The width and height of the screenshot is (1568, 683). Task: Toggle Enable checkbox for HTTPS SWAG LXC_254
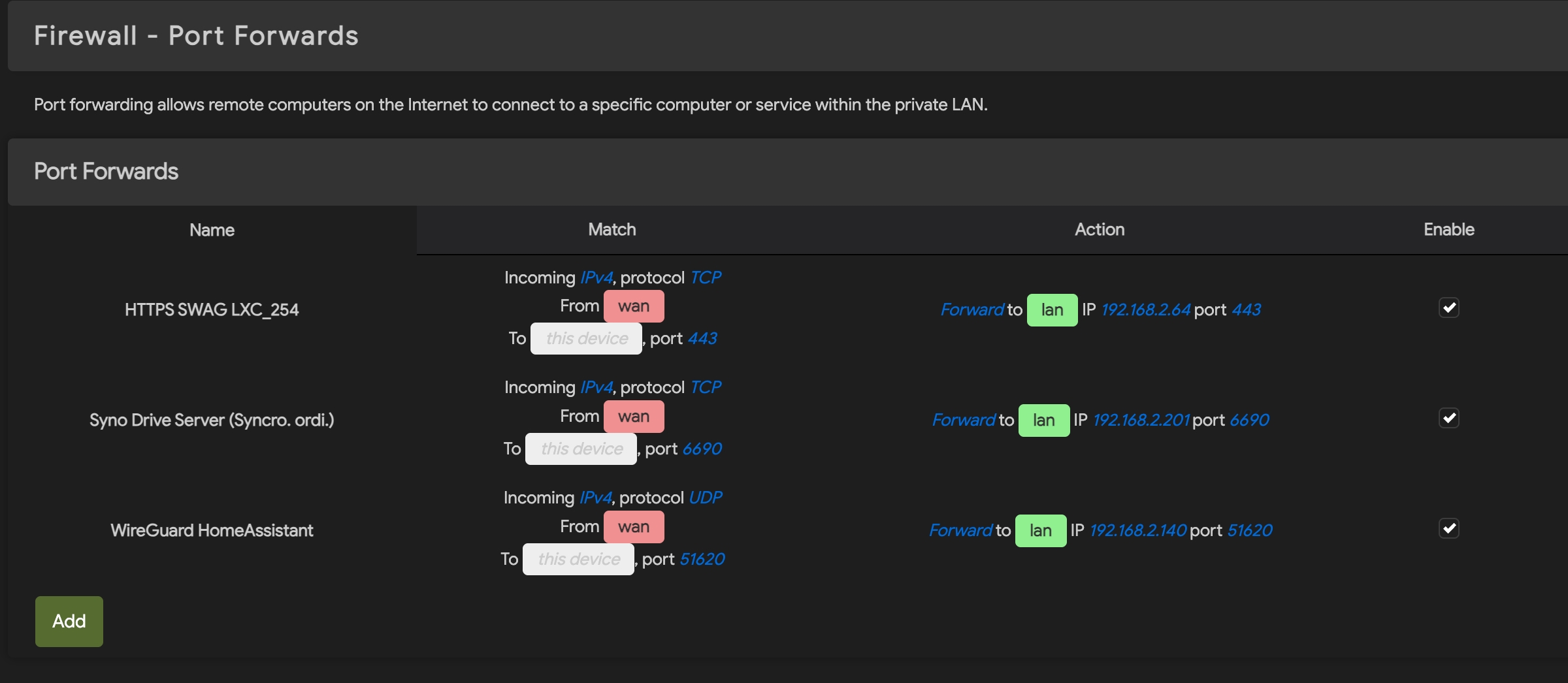point(1448,308)
